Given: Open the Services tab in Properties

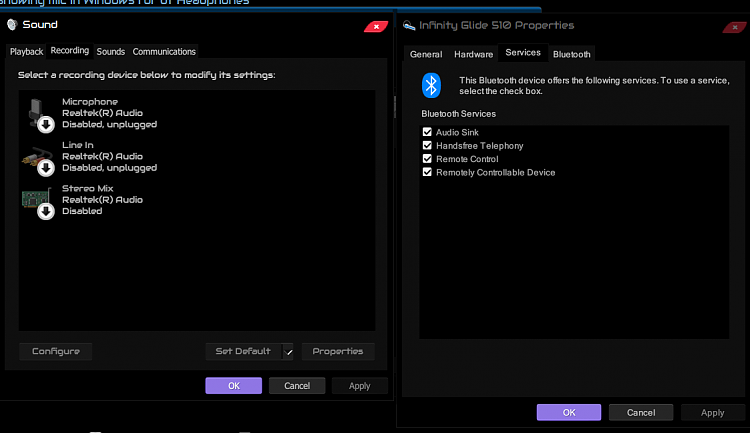Looking at the screenshot, I should (523, 53).
